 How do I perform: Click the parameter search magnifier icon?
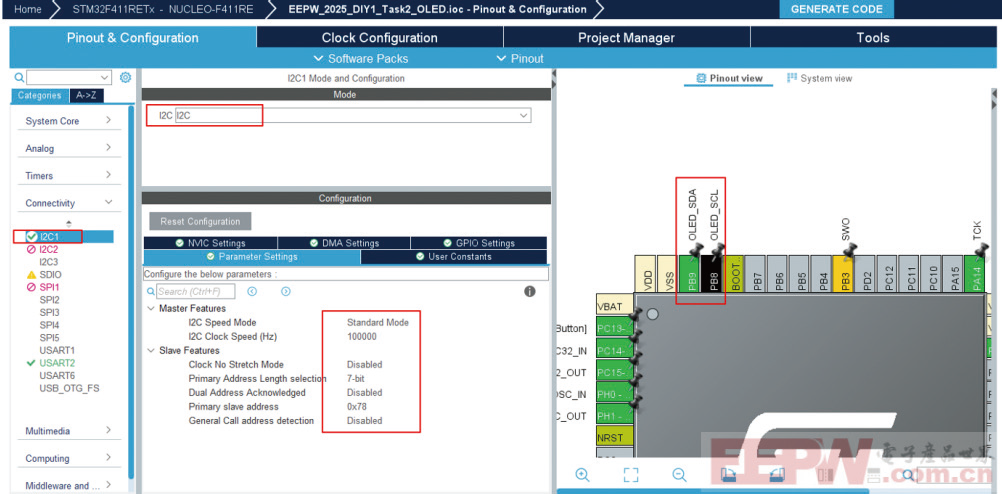151,291
